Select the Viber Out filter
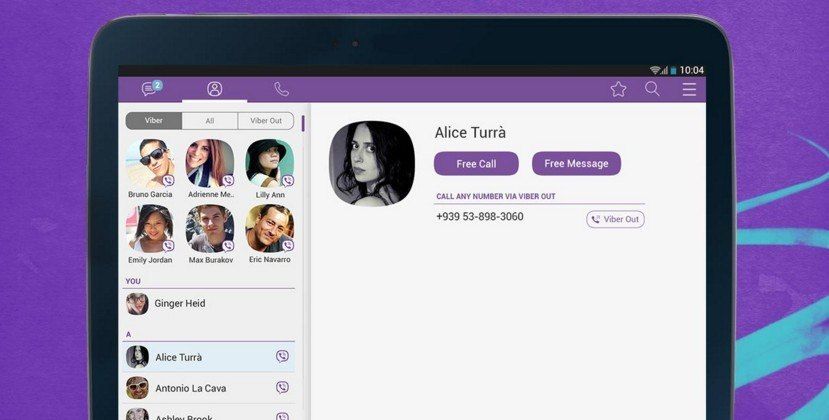 pos(266,121)
